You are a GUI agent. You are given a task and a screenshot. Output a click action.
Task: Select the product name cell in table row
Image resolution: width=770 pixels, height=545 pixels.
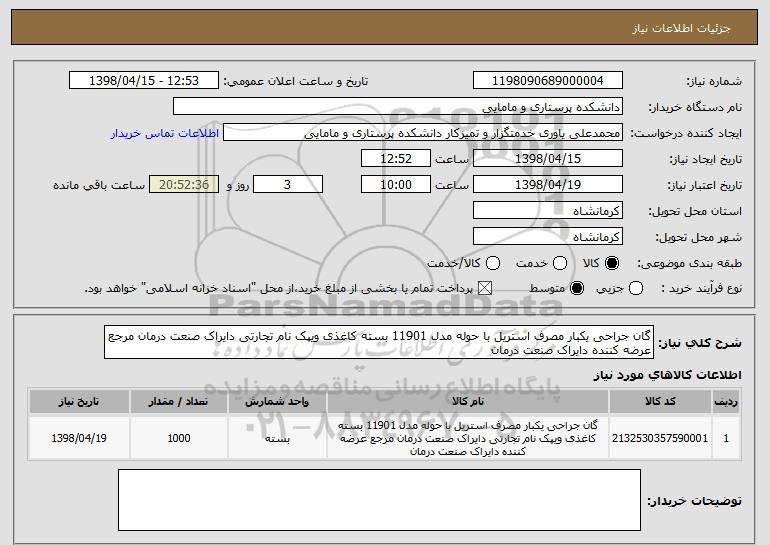pyautogui.click(x=468, y=438)
